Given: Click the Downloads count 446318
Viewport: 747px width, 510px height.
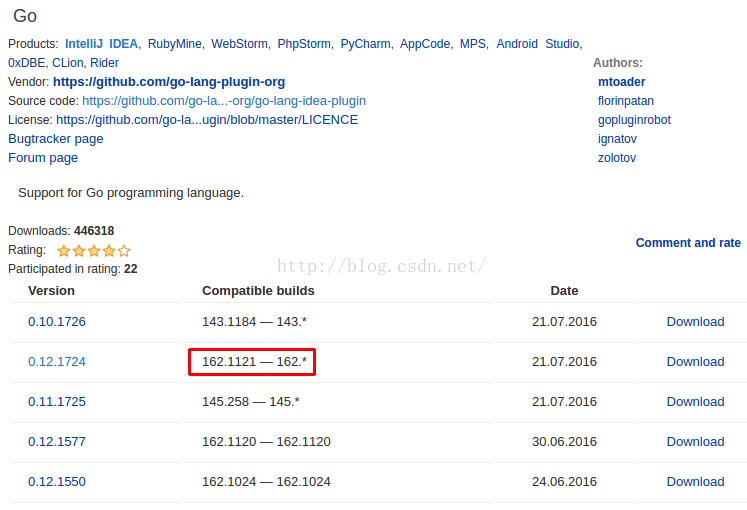Looking at the screenshot, I should click(x=94, y=231).
